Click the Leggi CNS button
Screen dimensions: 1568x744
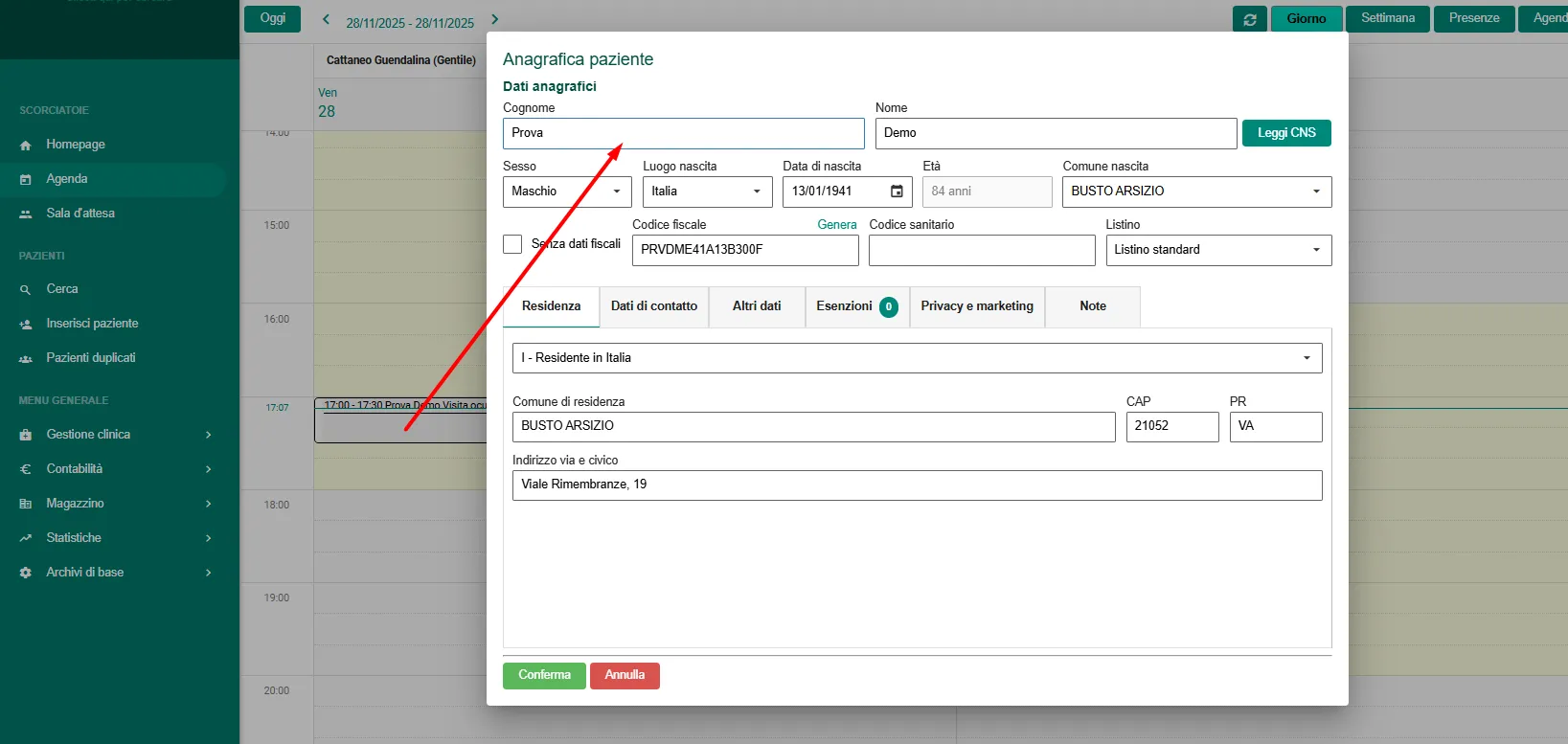point(1285,133)
